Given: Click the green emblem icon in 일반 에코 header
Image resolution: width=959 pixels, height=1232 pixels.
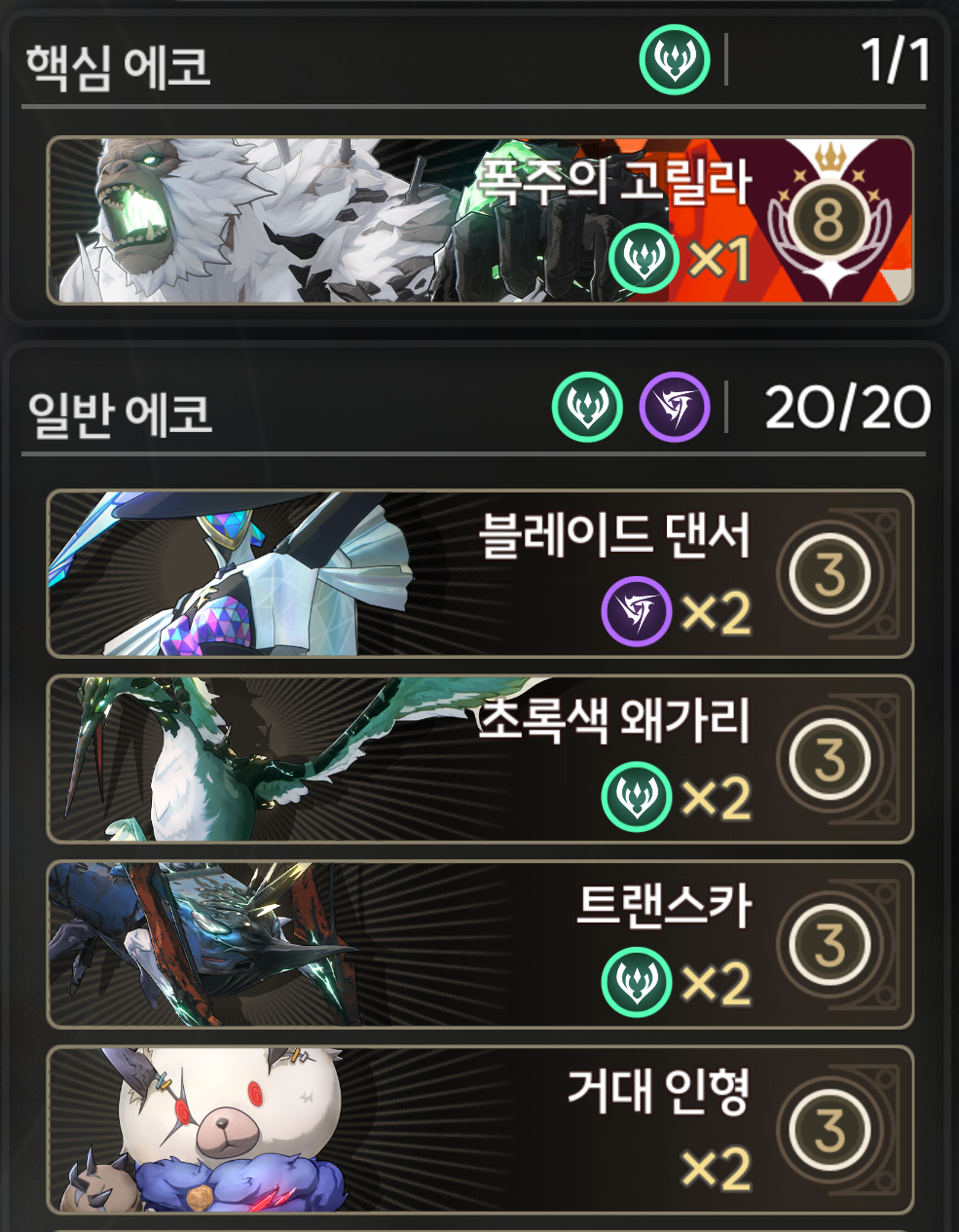Looking at the screenshot, I should click(587, 407).
